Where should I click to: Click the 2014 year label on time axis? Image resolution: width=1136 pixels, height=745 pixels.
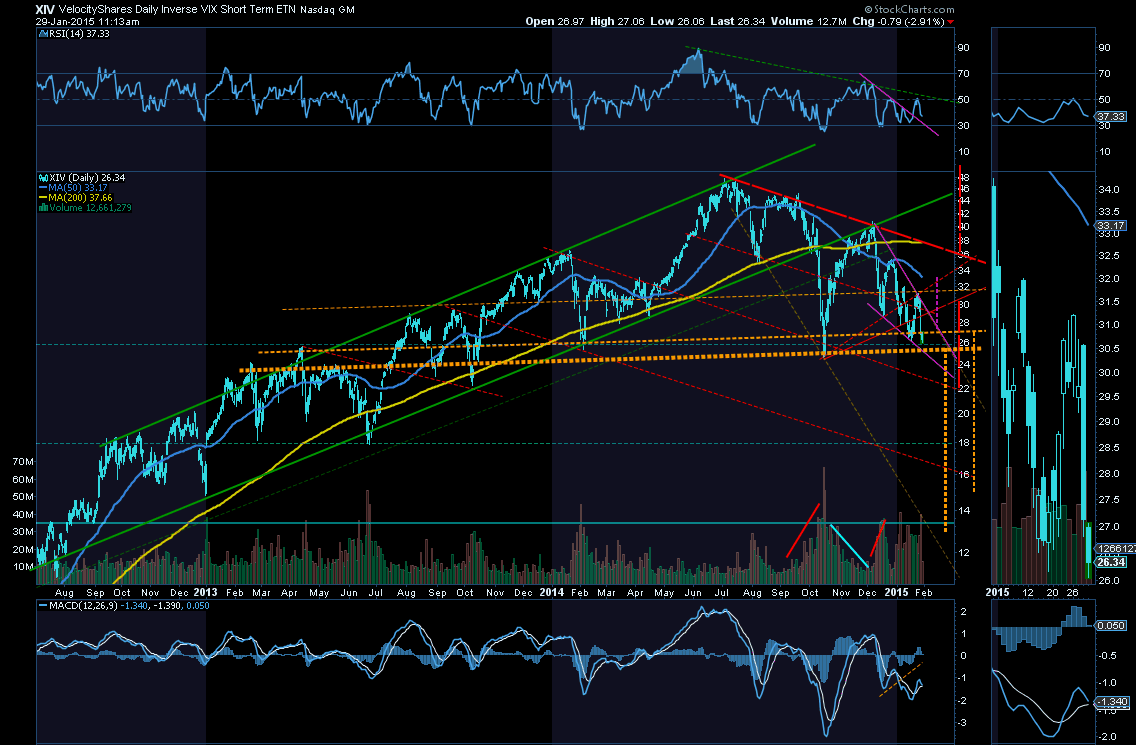(551, 592)
